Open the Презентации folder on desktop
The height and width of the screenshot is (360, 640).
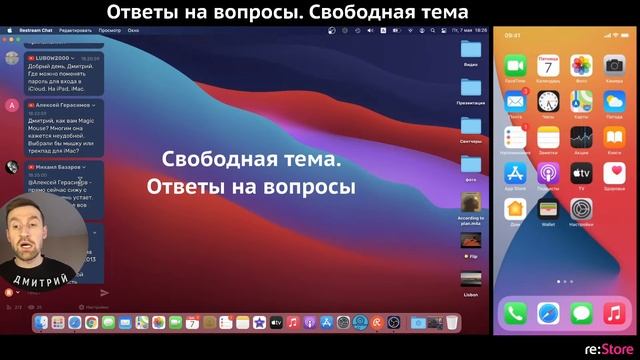pyautogui.click(x=471, y=87)
